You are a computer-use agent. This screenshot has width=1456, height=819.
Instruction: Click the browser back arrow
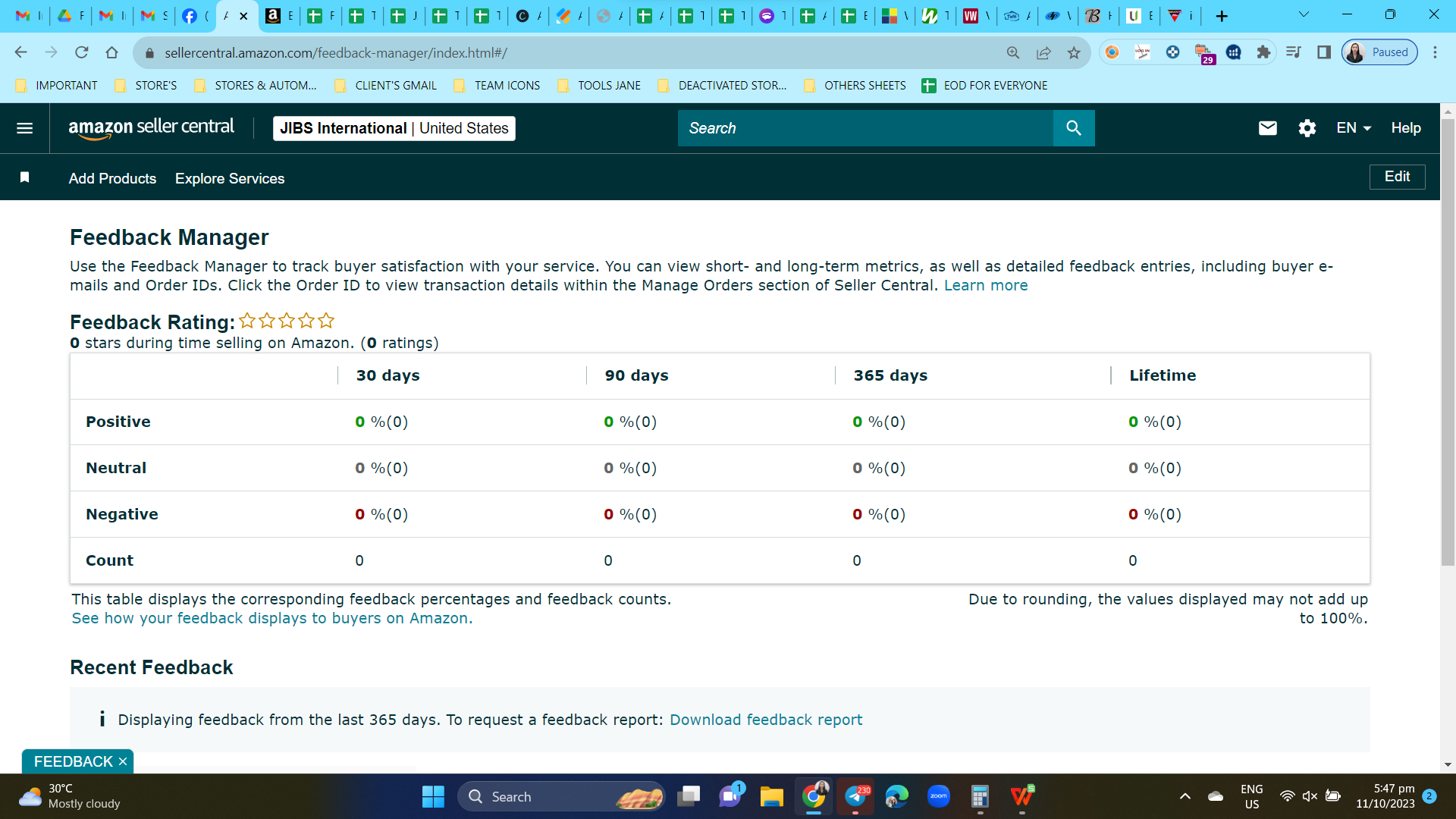[x=20, y=52]
